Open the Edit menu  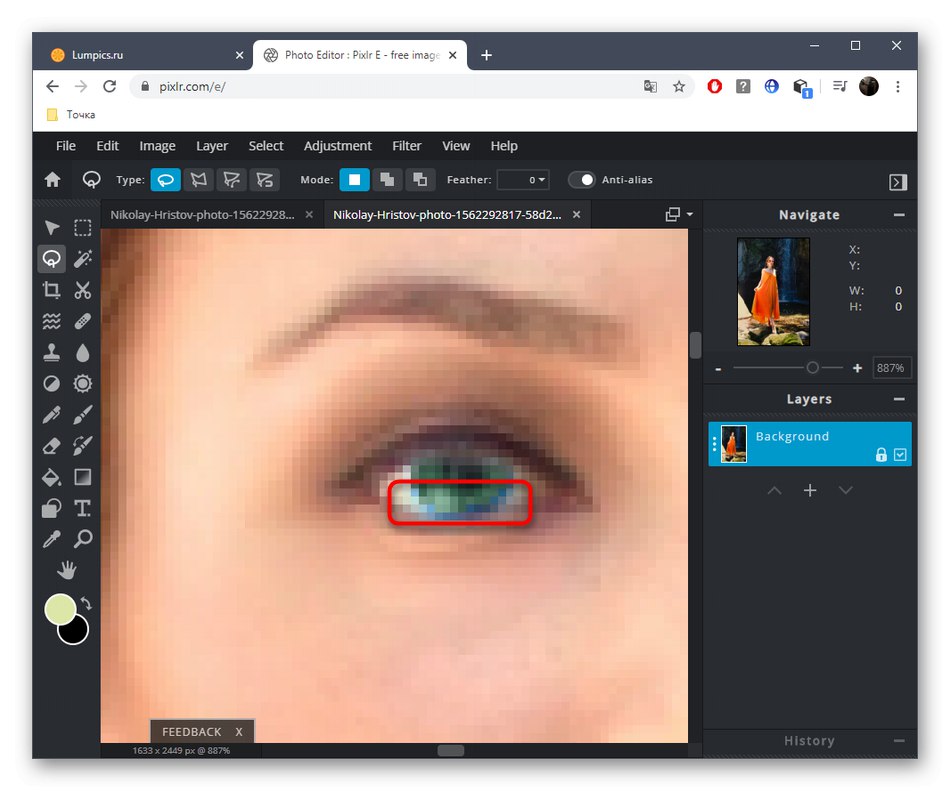[x=107, y=146]
